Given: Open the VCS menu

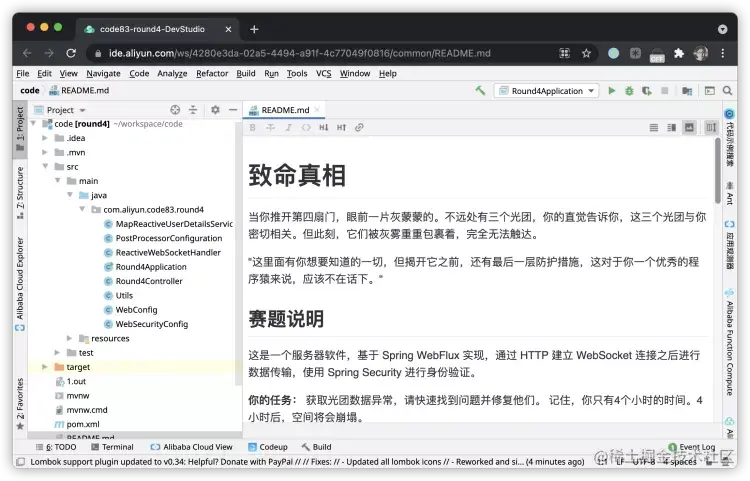Looking at the screenshot, I should click(x=323, y=73).
